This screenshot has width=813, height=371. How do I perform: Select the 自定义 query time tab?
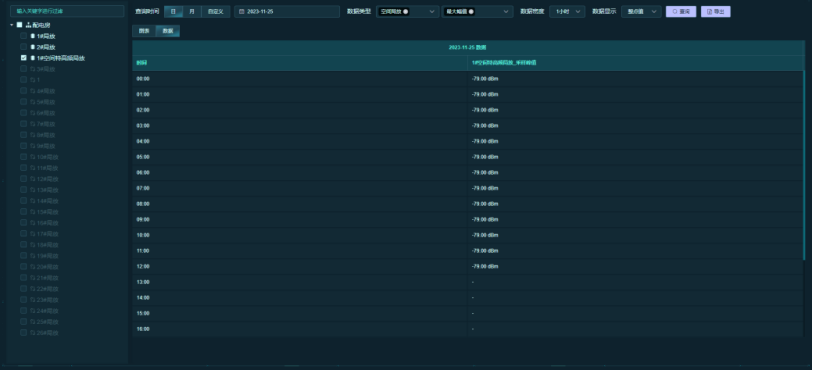point(215,11)
